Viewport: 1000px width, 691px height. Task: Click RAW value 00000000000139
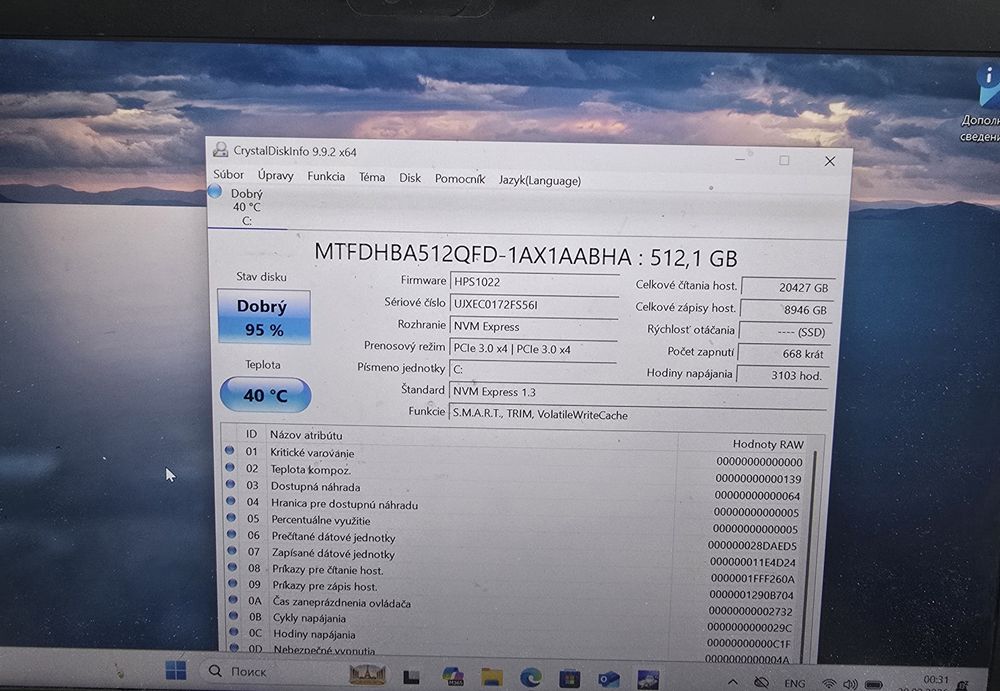758,479
